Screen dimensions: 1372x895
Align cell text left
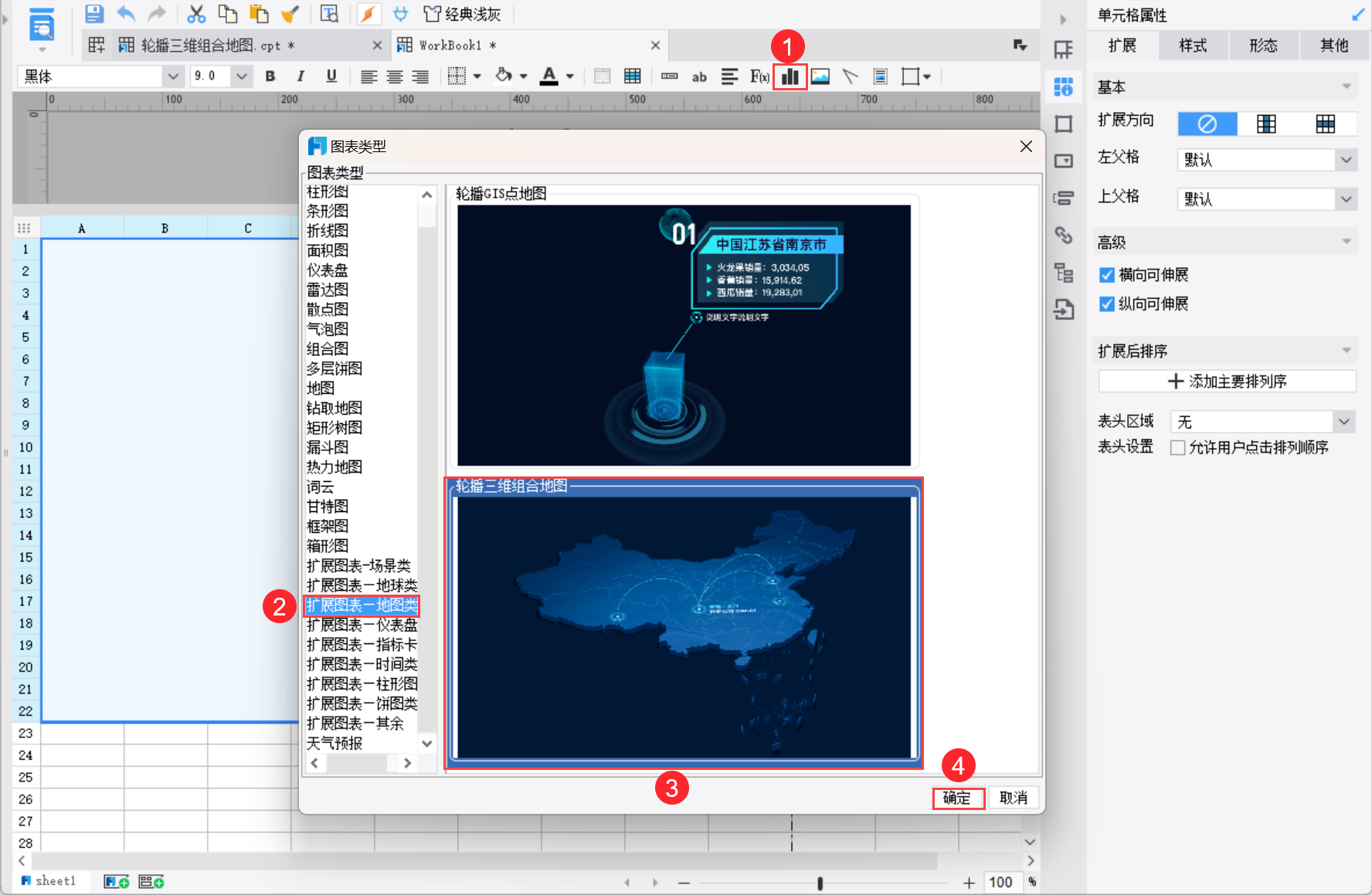pyautogui.click(x=368, y=76)
